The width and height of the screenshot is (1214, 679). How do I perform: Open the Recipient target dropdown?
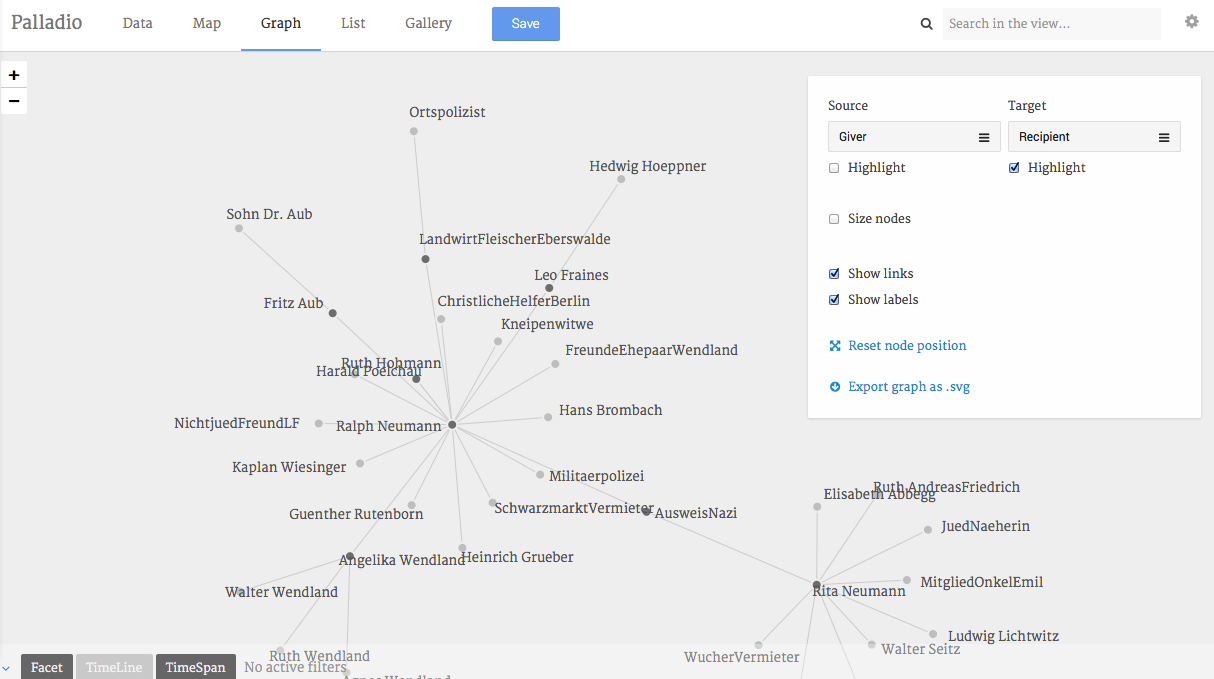point(1092,136)
